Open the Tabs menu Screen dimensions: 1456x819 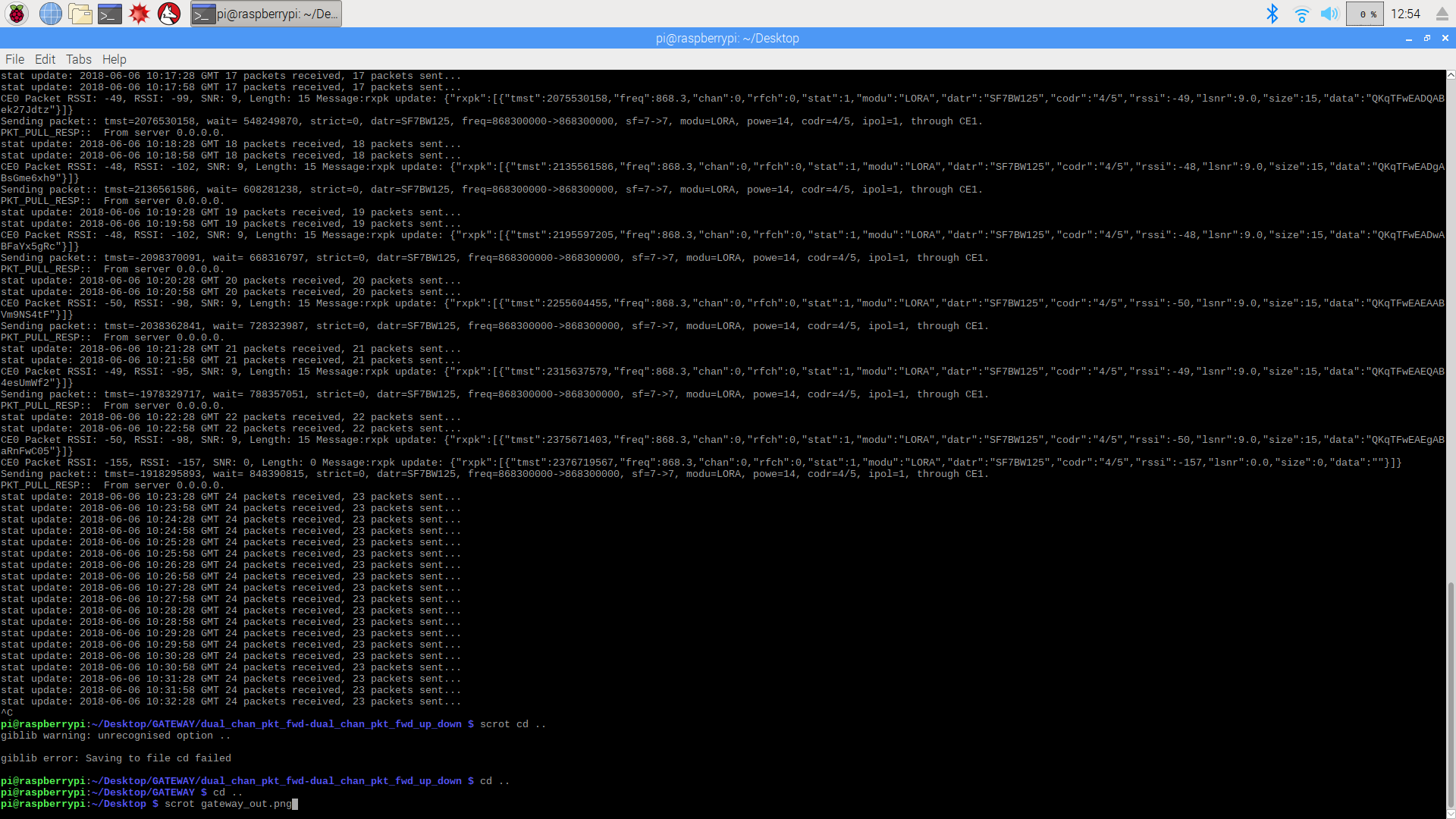pos(79,59)
